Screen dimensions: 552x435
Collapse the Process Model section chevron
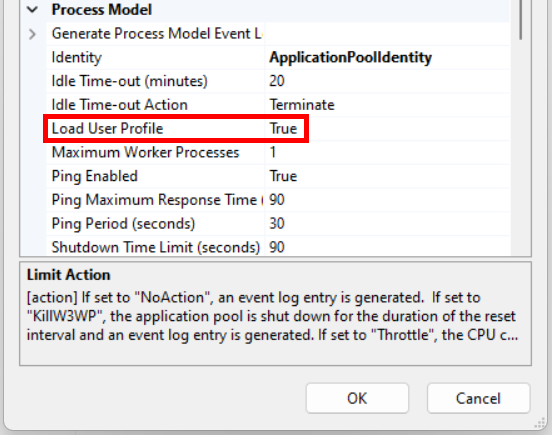tap(32, 10)
